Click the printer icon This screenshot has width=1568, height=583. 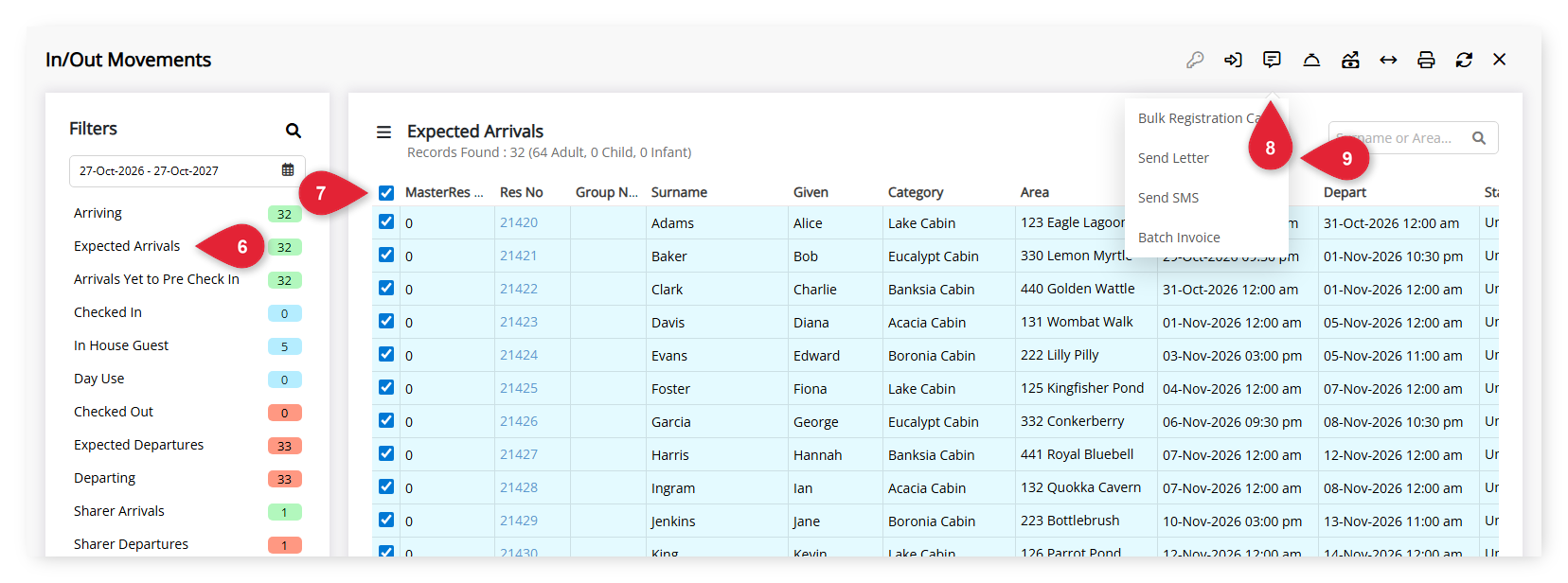click(x=1426, y=60)
